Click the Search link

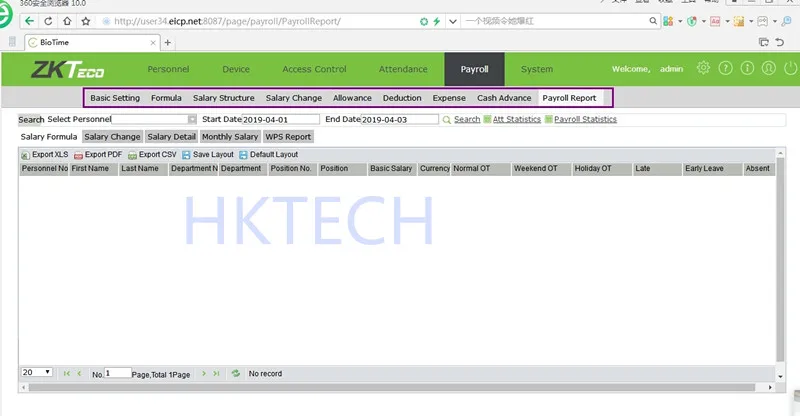click(x=467, y=119)
